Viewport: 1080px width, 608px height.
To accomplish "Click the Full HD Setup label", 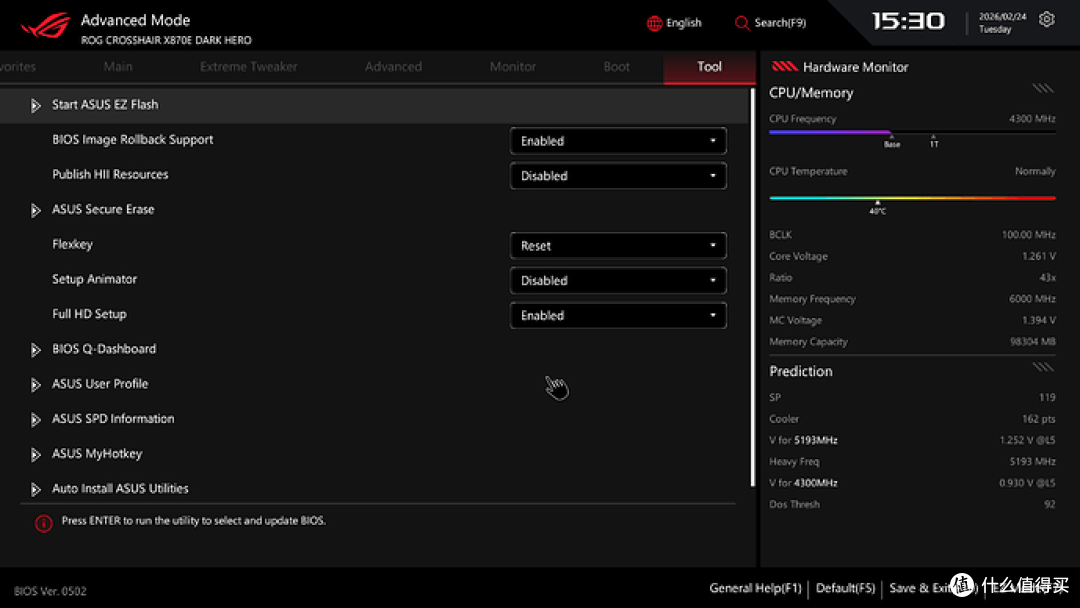I will point(90,314).
